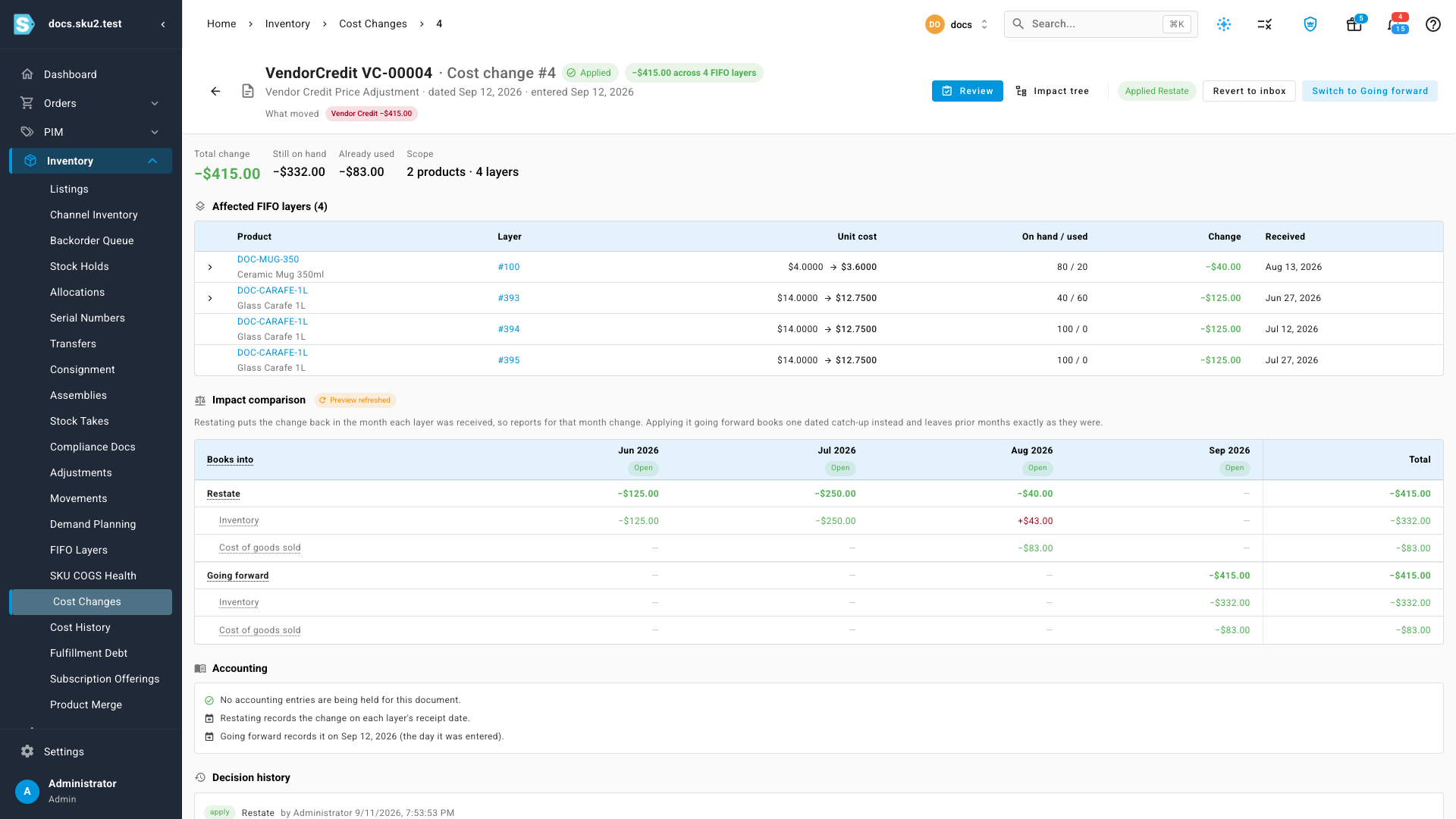Screen dimensions: 1456x819
Task: Click the Inventory breadcrumb
Action: tap(287, 24)
